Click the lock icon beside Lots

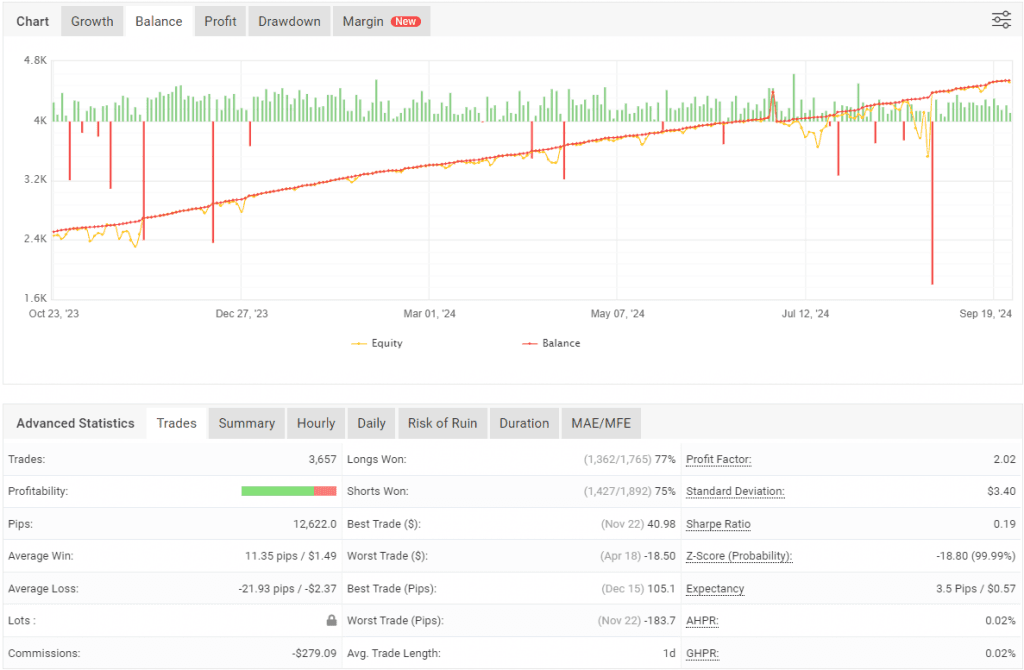pos(330,620)
